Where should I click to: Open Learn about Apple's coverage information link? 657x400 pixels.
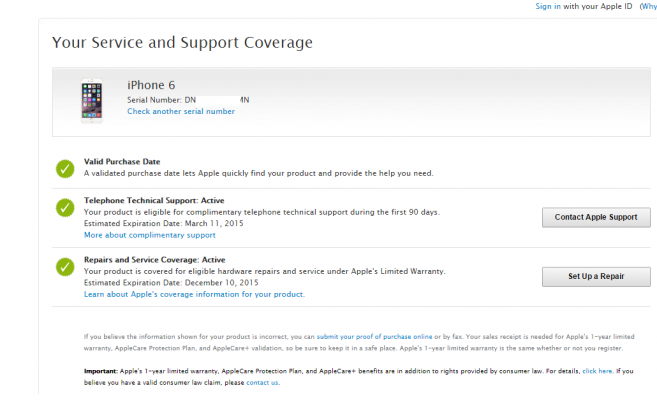194,294
